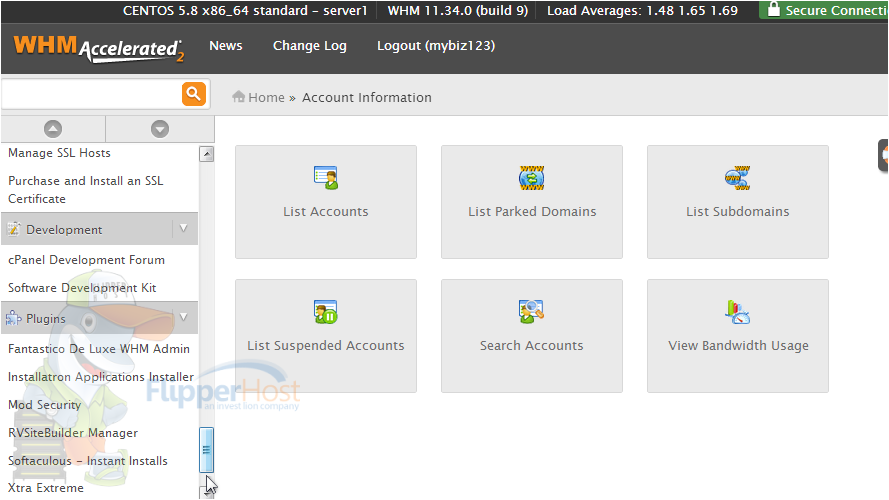Open List Subdomains icon
This screenshot has height=500, width=889.
pyautogui.click(x=738, y=178)
